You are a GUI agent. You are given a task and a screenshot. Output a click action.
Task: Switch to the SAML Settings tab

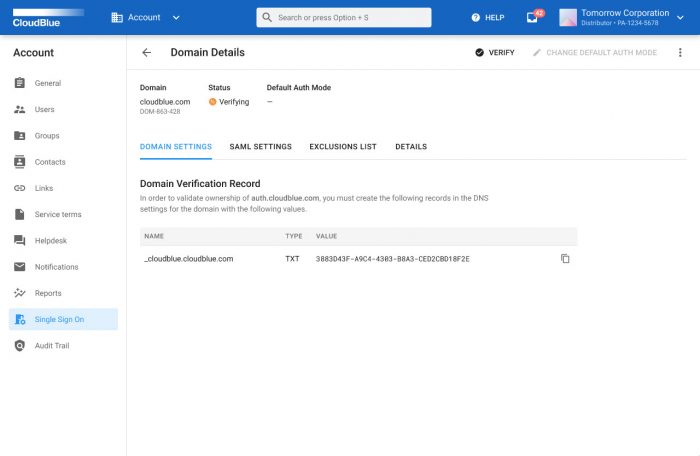click(x=260, y=147)
